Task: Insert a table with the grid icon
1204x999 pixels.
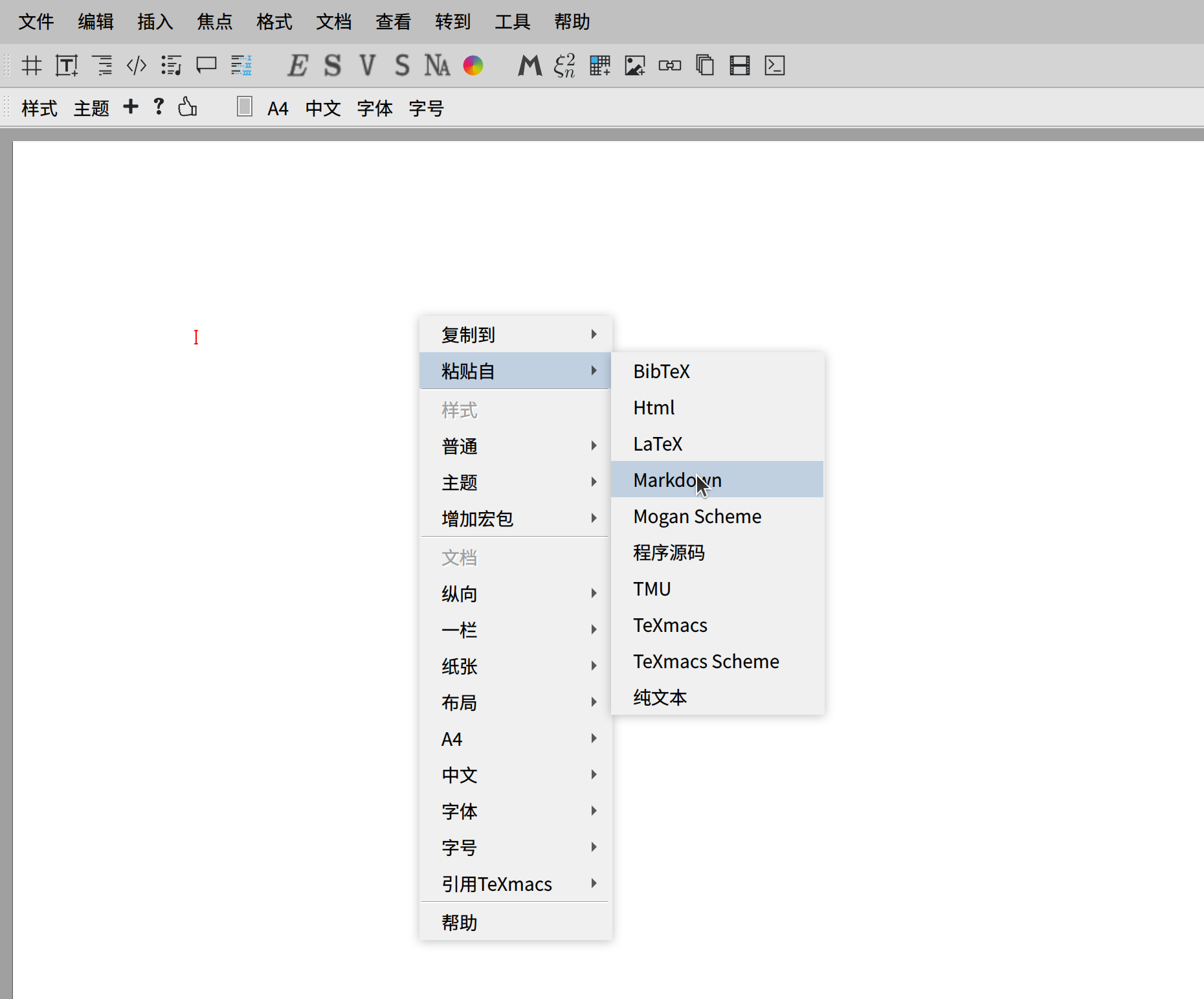Action: click(600, 65)
